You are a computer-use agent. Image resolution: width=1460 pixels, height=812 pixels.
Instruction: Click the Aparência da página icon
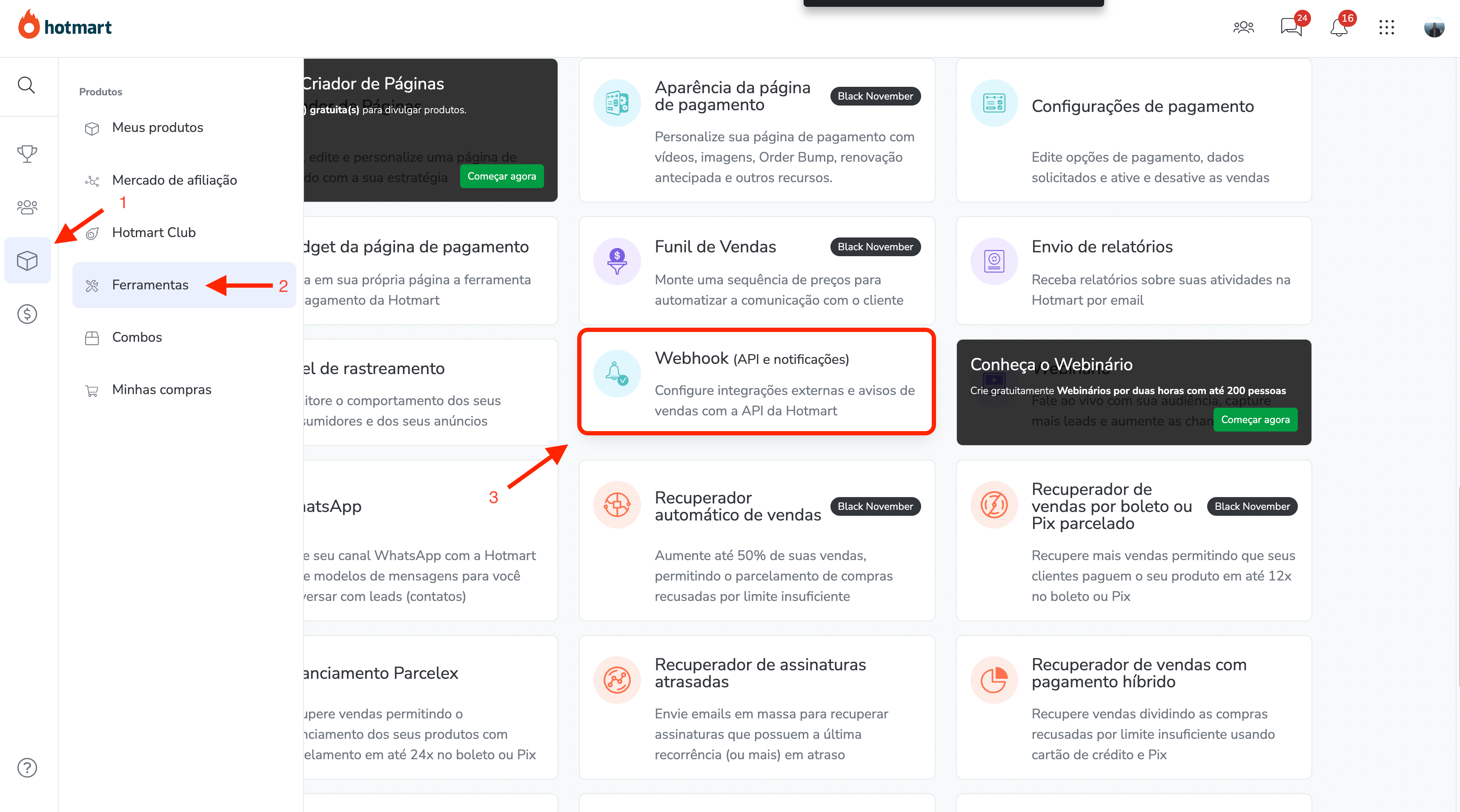(x=617, y=103)
